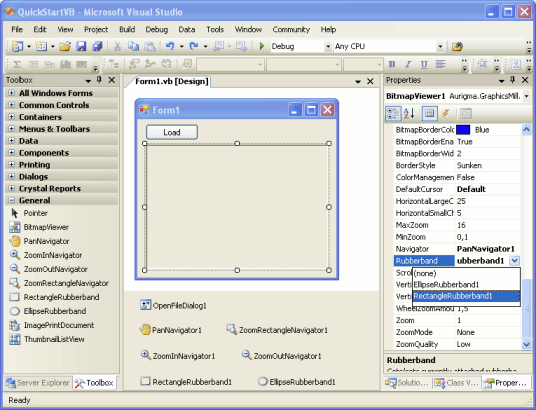Open the Rubberband property dropdown arrow
536x410 pixels.
[x=514, y=261]
